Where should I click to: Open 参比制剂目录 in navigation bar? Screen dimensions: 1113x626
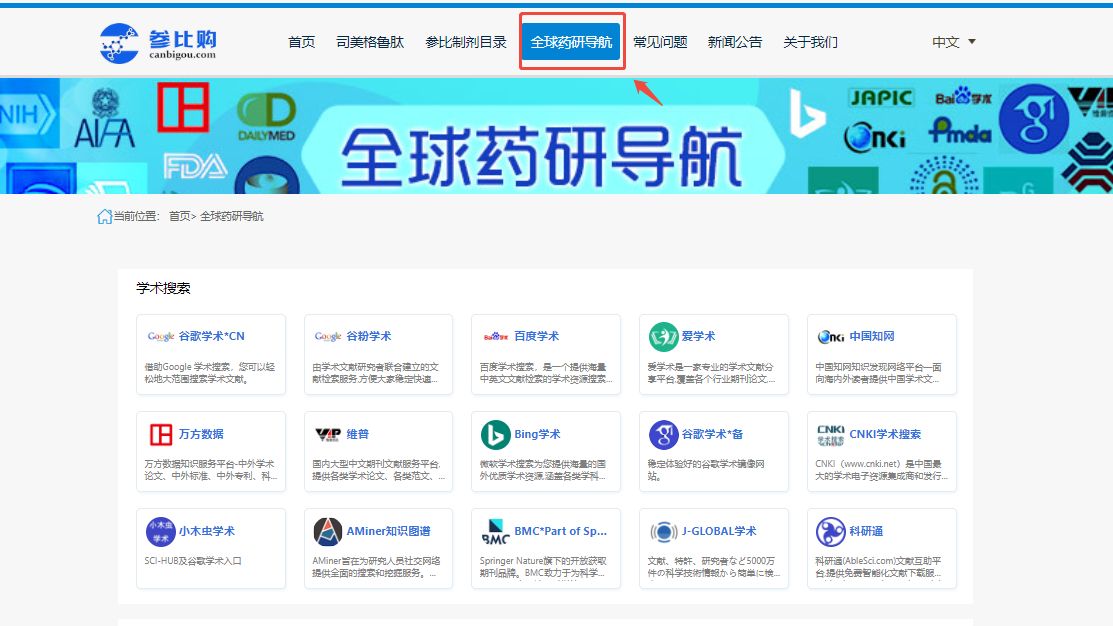[466, 42]
